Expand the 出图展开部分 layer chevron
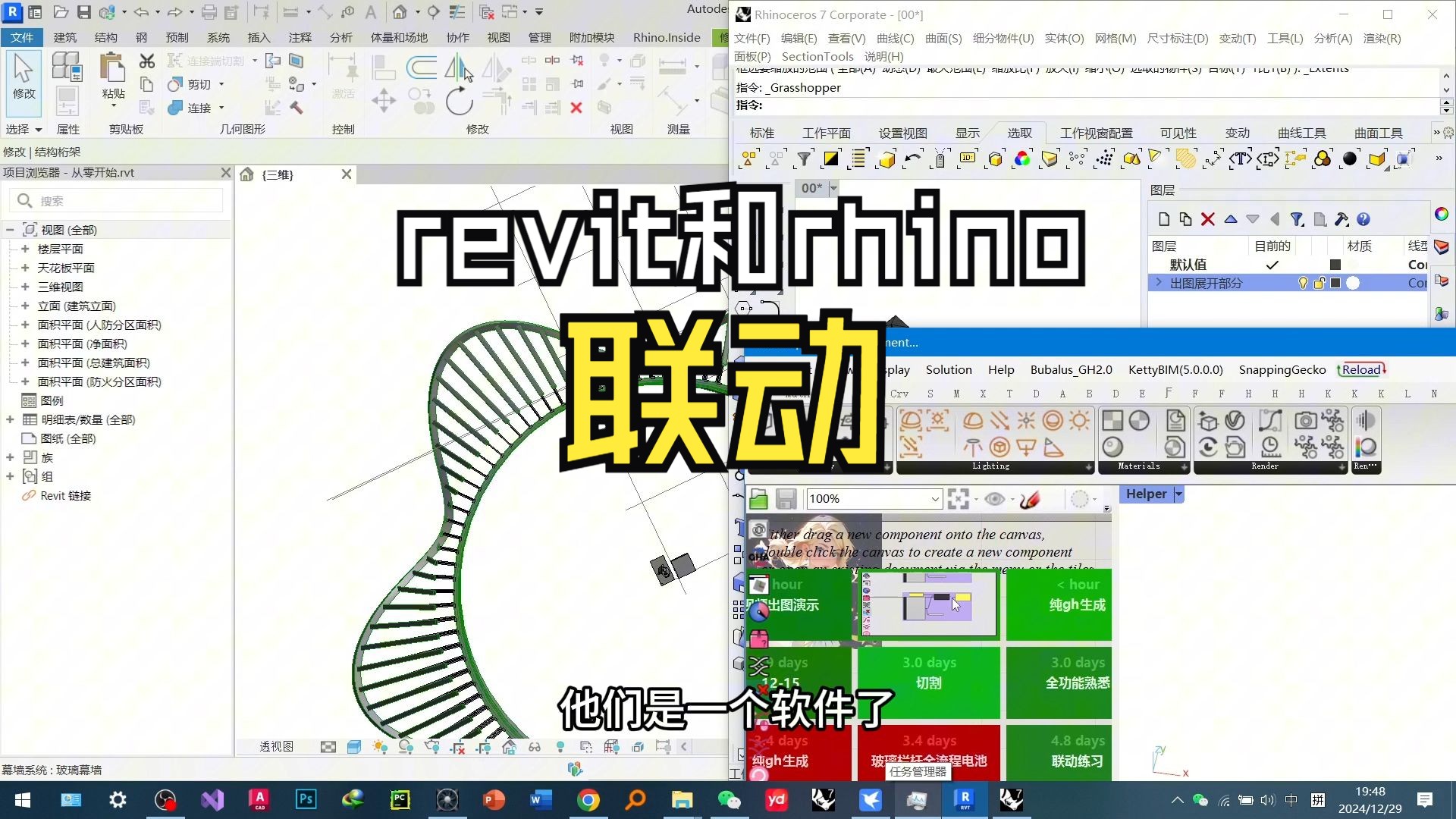1456x819 pixels. (1158, 282)
